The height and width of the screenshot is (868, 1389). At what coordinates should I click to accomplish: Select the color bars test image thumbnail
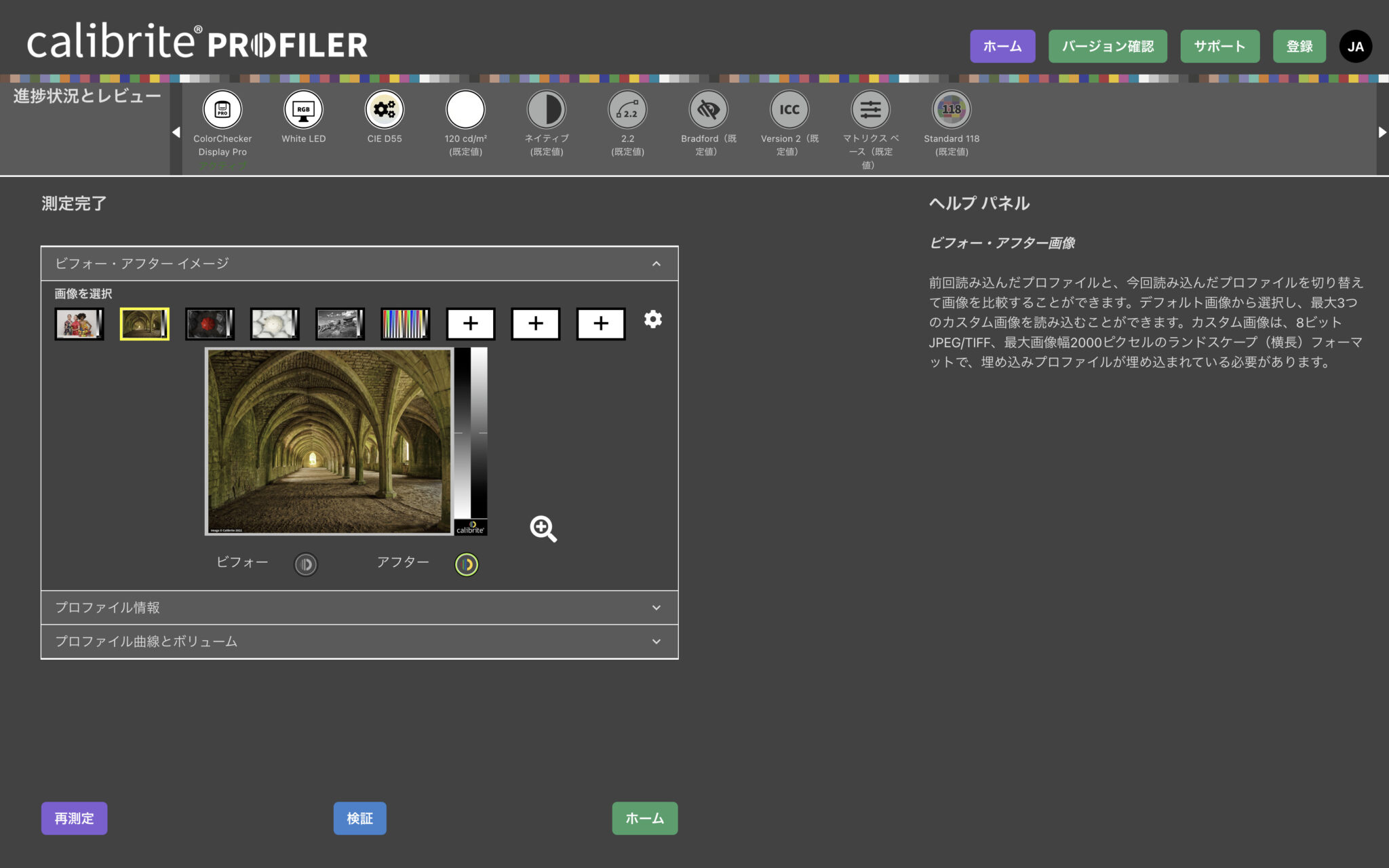coord(405,324)
